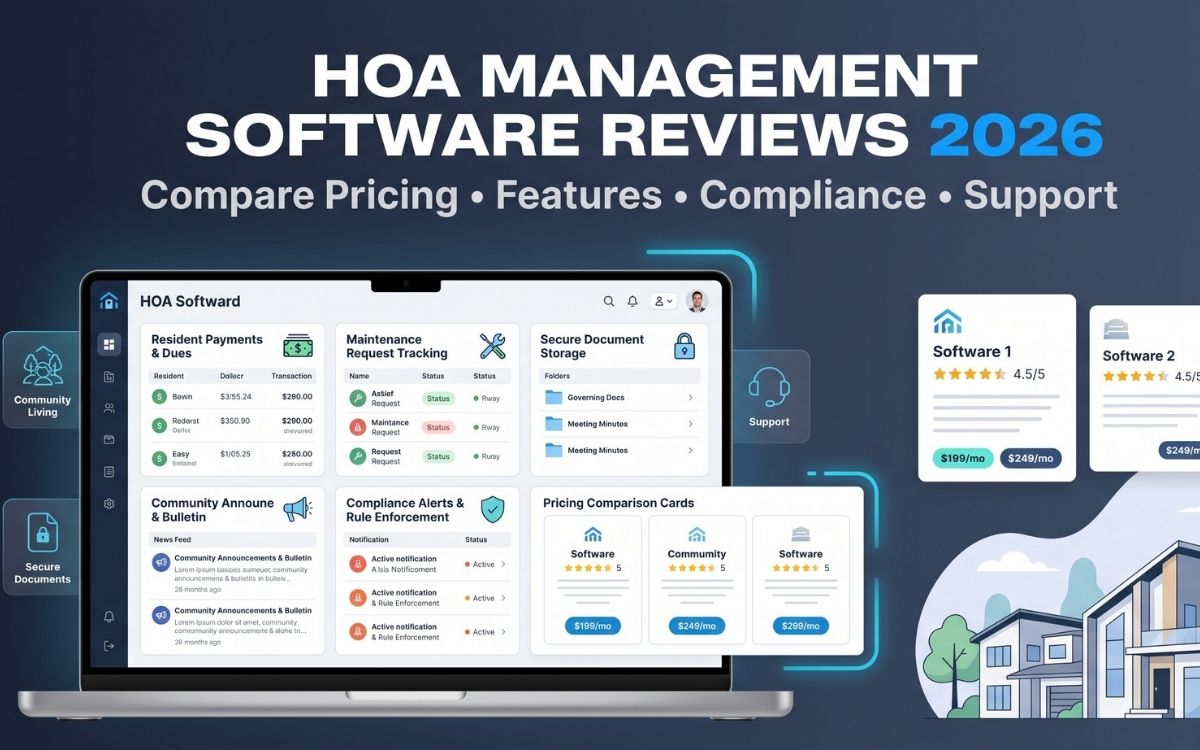Viewport: 1200px width, 750px height.
Task: Open search with the magnifier icon
Action: pyautogui.click(x=609, y=301)
